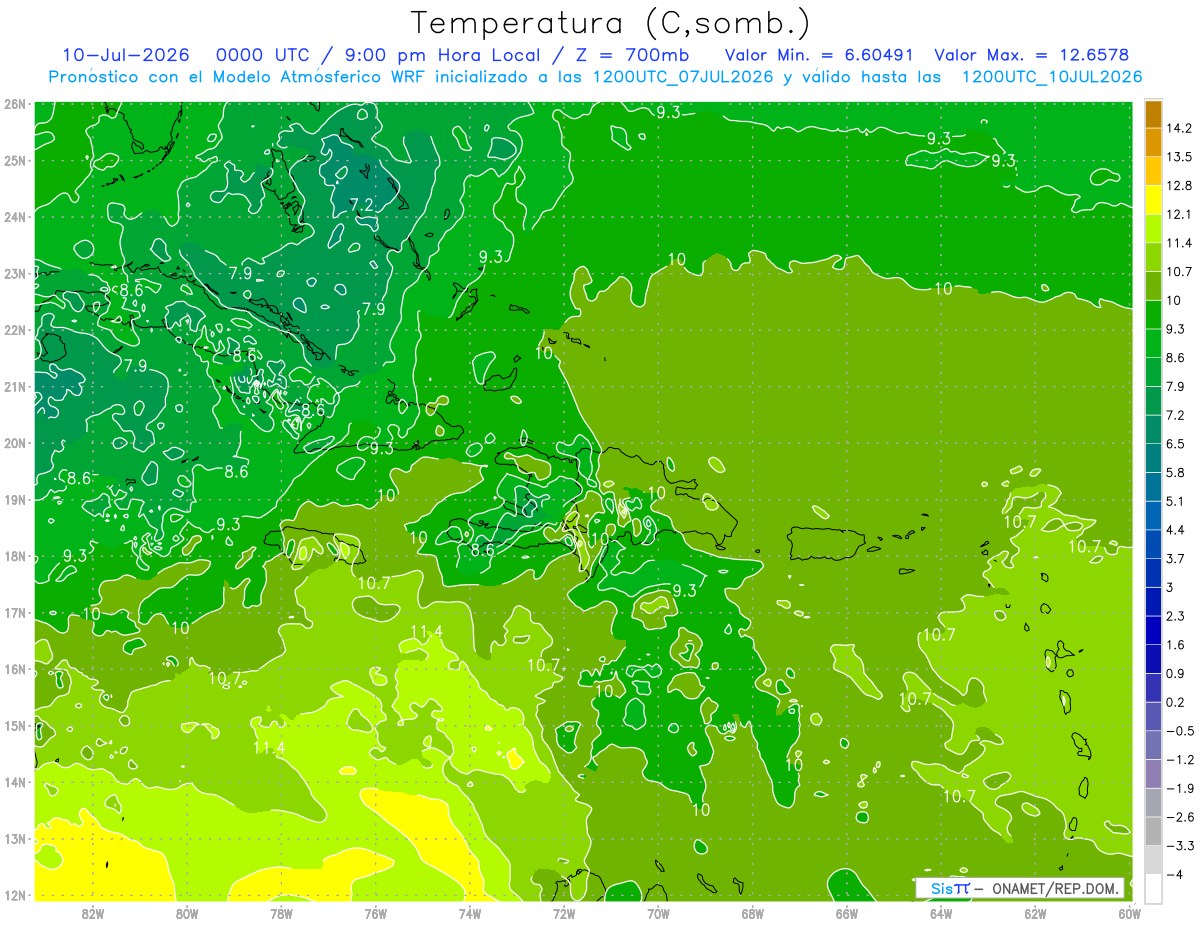
Task: Pick the dark blue swatch between 1.6 and 2.3
Action: 1153,630
